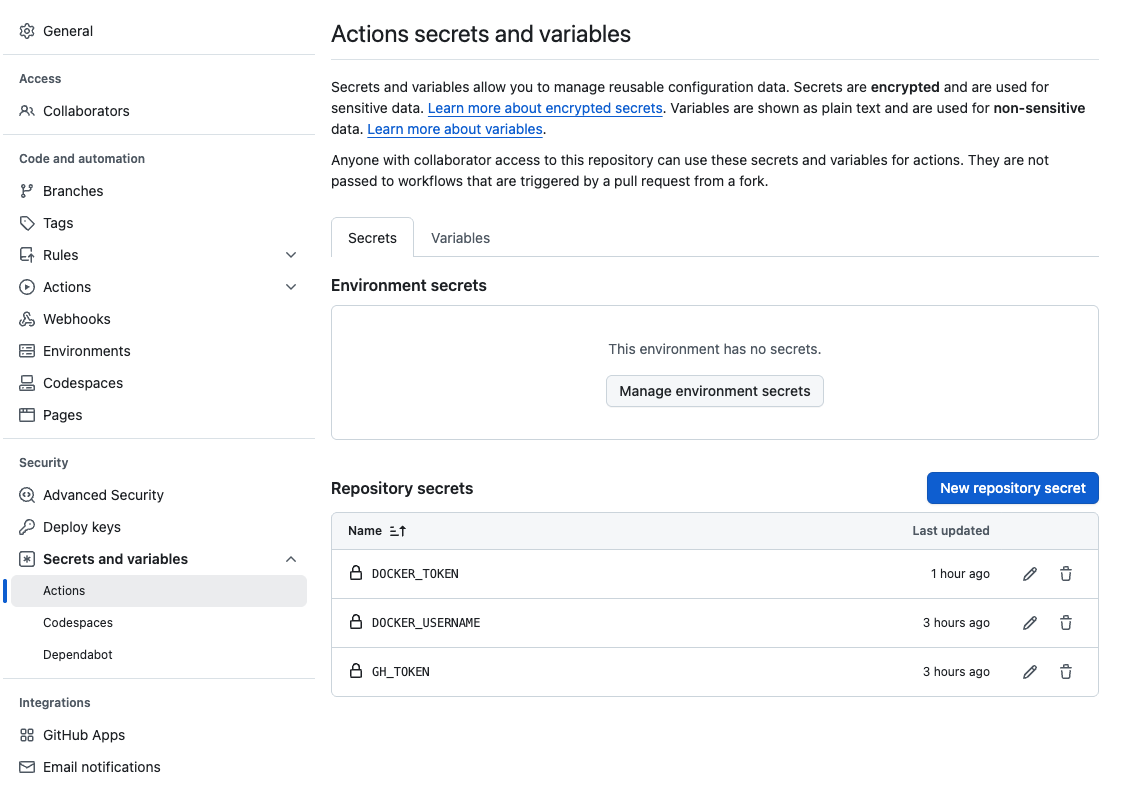Click pencil icon for GH_TOKEN
The image size is (1136, 800).
(1030, 672)
